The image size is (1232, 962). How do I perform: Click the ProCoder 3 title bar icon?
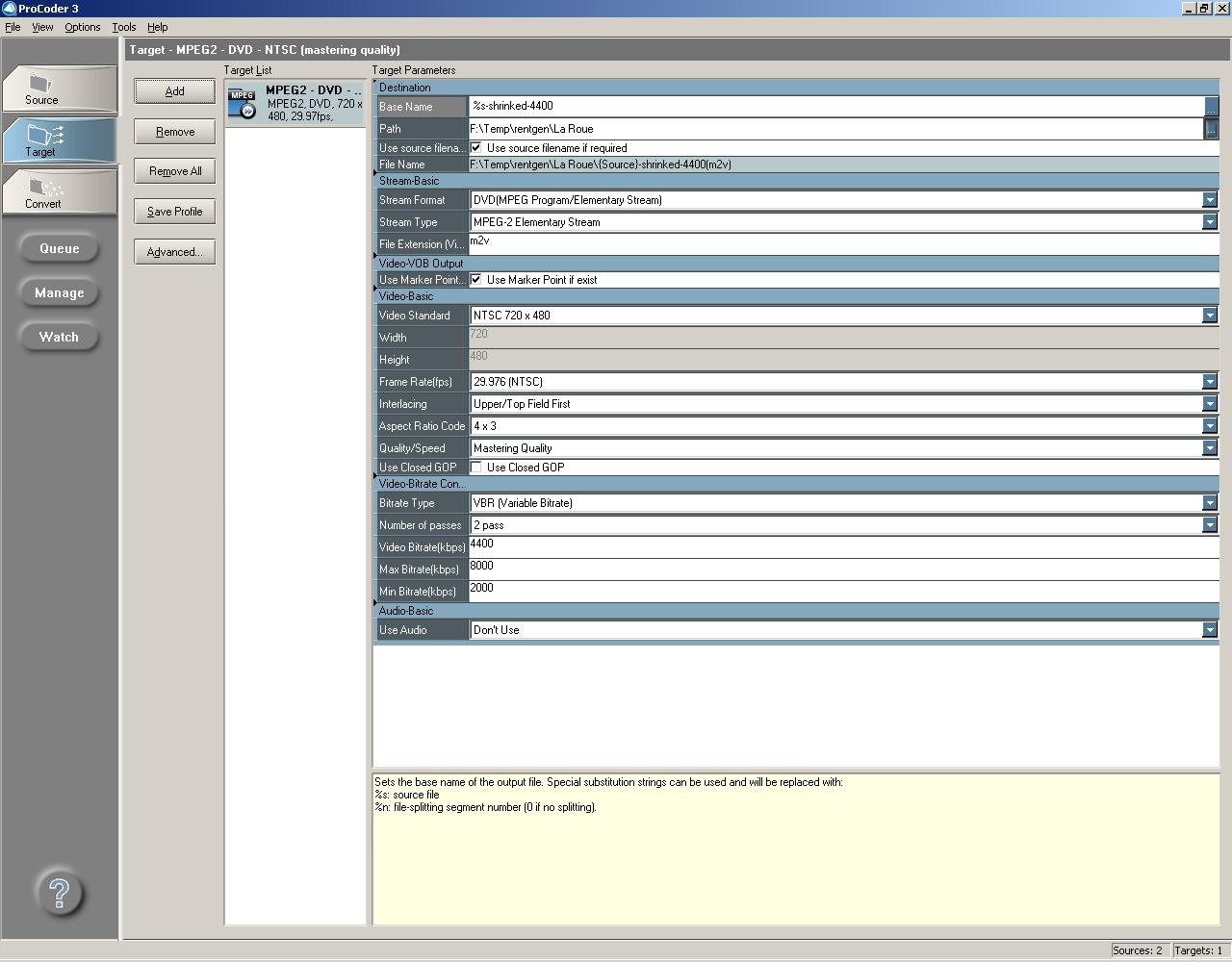pos(9,8)
